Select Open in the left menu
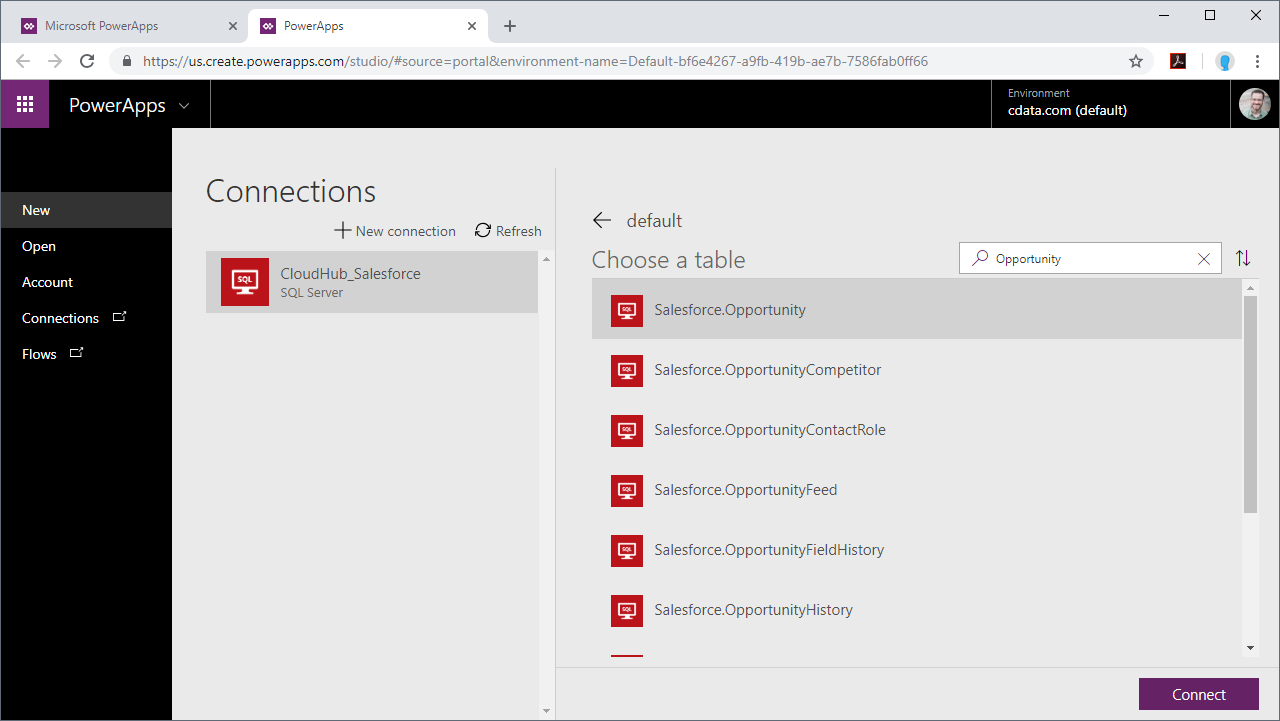 (86, 246)
